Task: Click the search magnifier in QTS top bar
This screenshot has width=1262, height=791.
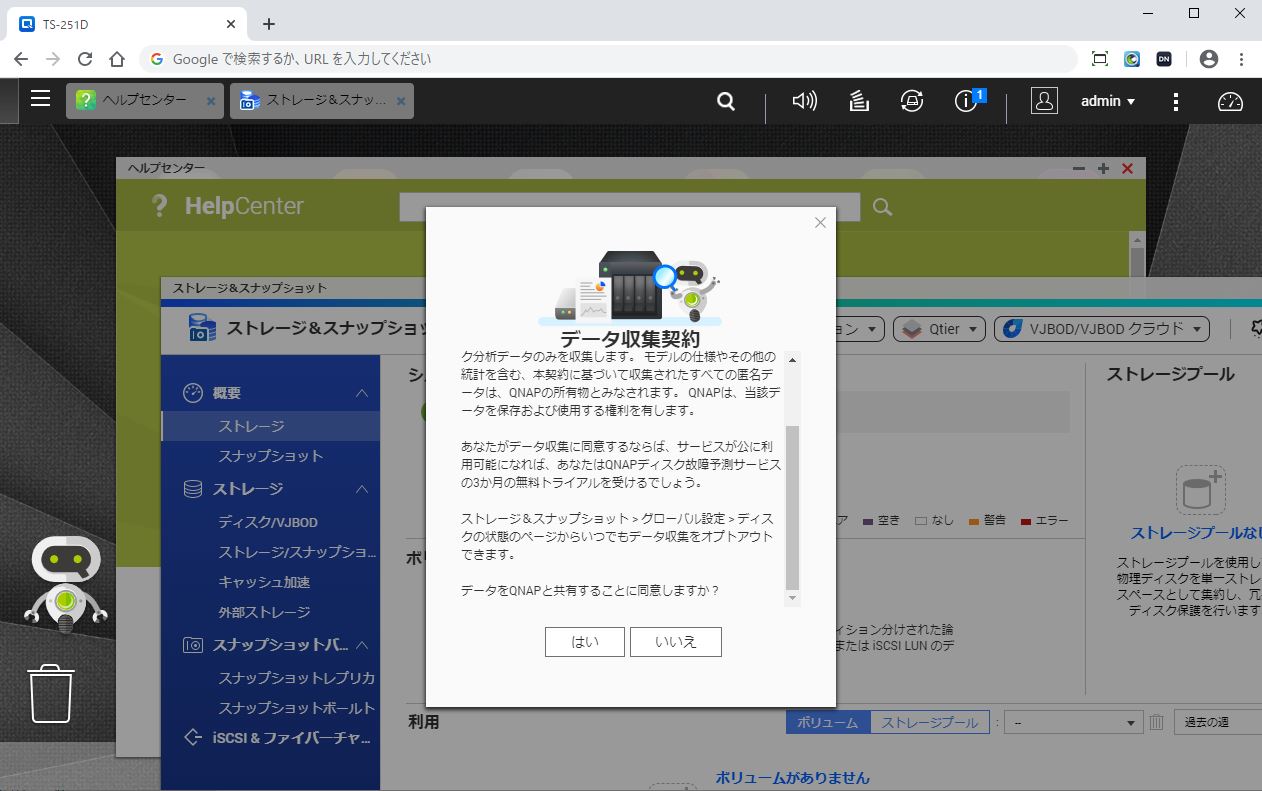Action: point(726,101)
